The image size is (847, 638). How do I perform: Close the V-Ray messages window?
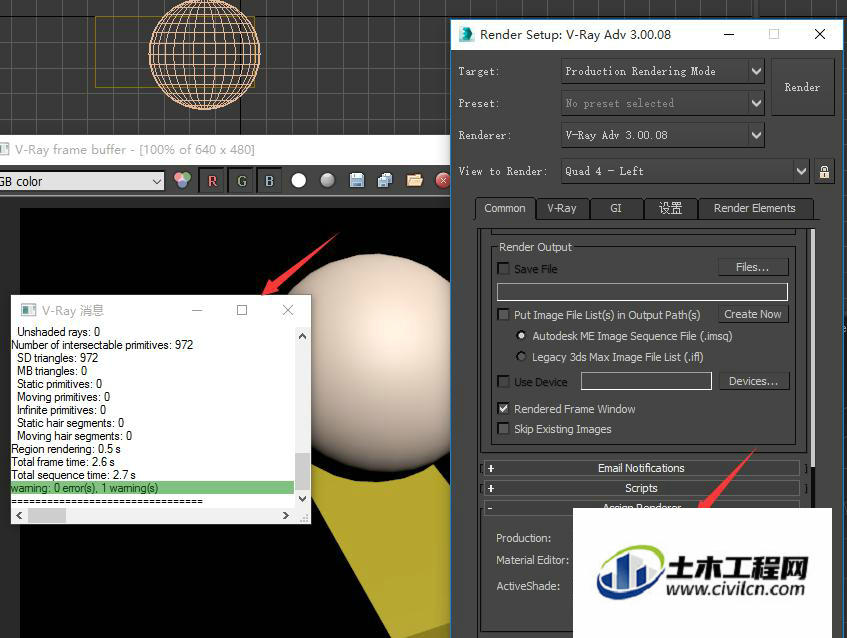pyautogui.click(x=288, y=310)
